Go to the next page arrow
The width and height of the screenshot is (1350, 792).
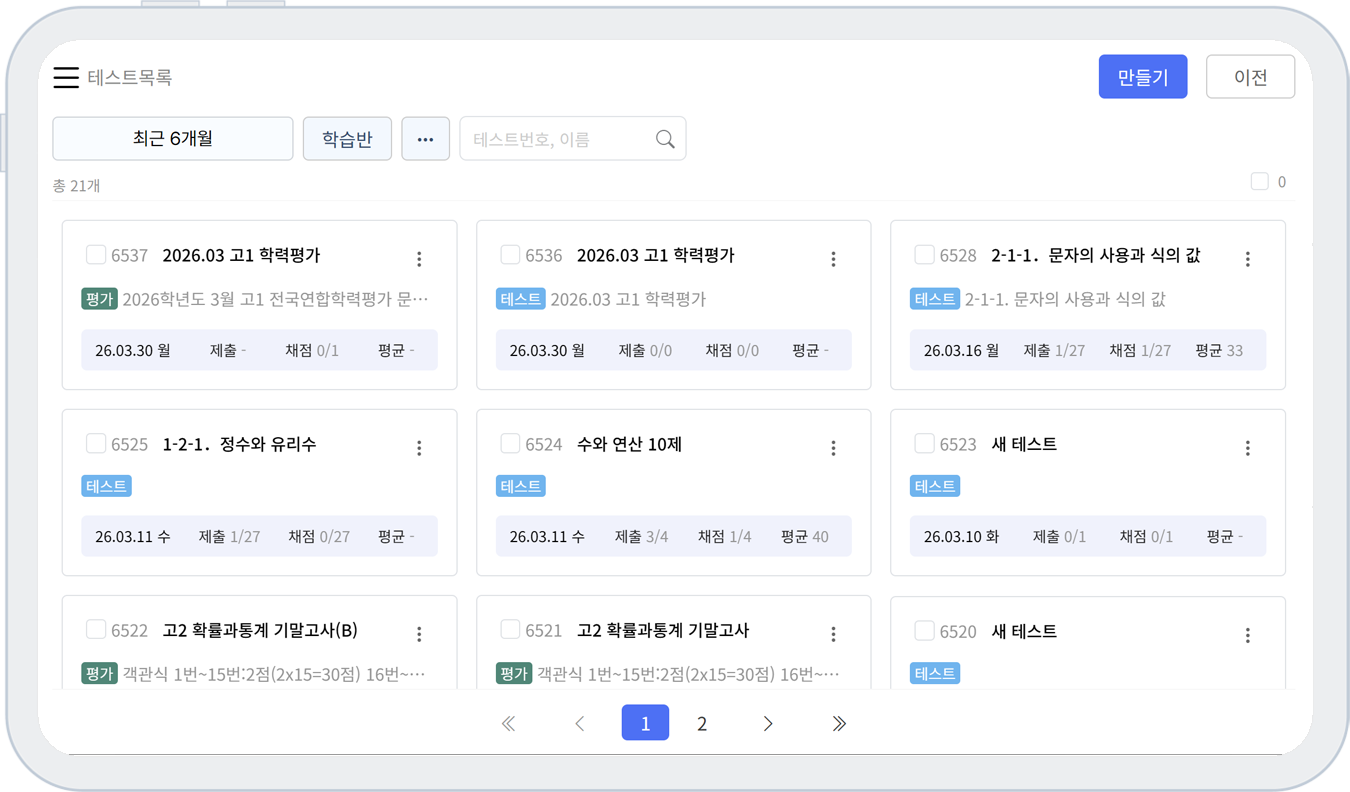point(768,724)
